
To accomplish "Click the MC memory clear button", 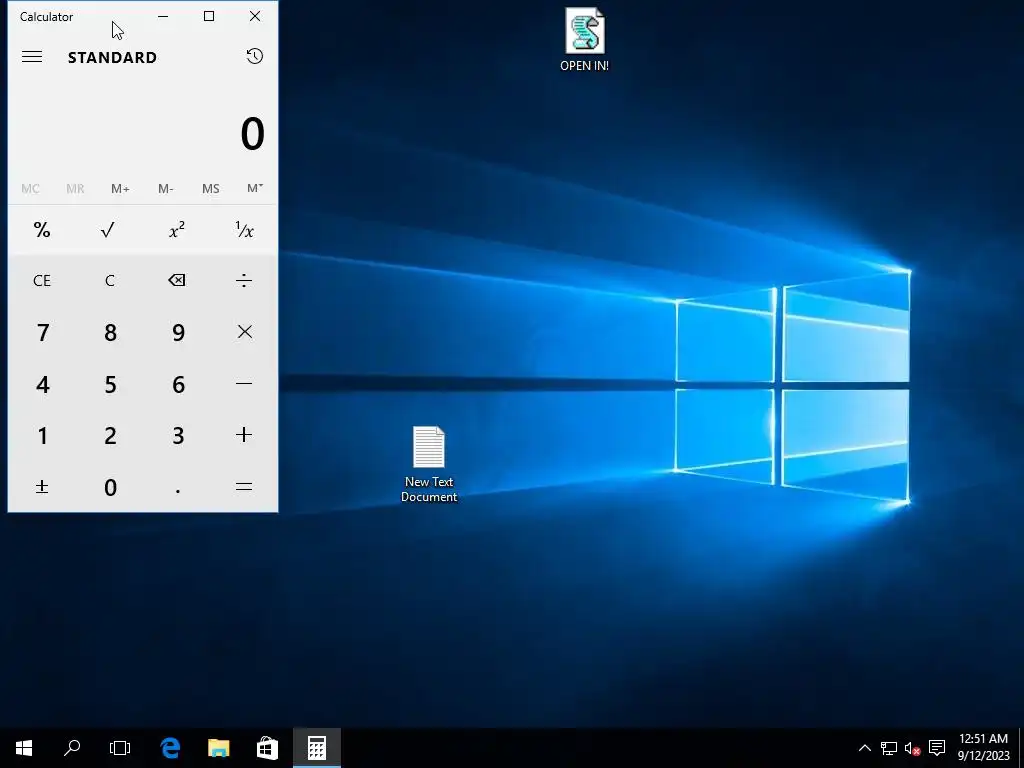I will [30, 188].
